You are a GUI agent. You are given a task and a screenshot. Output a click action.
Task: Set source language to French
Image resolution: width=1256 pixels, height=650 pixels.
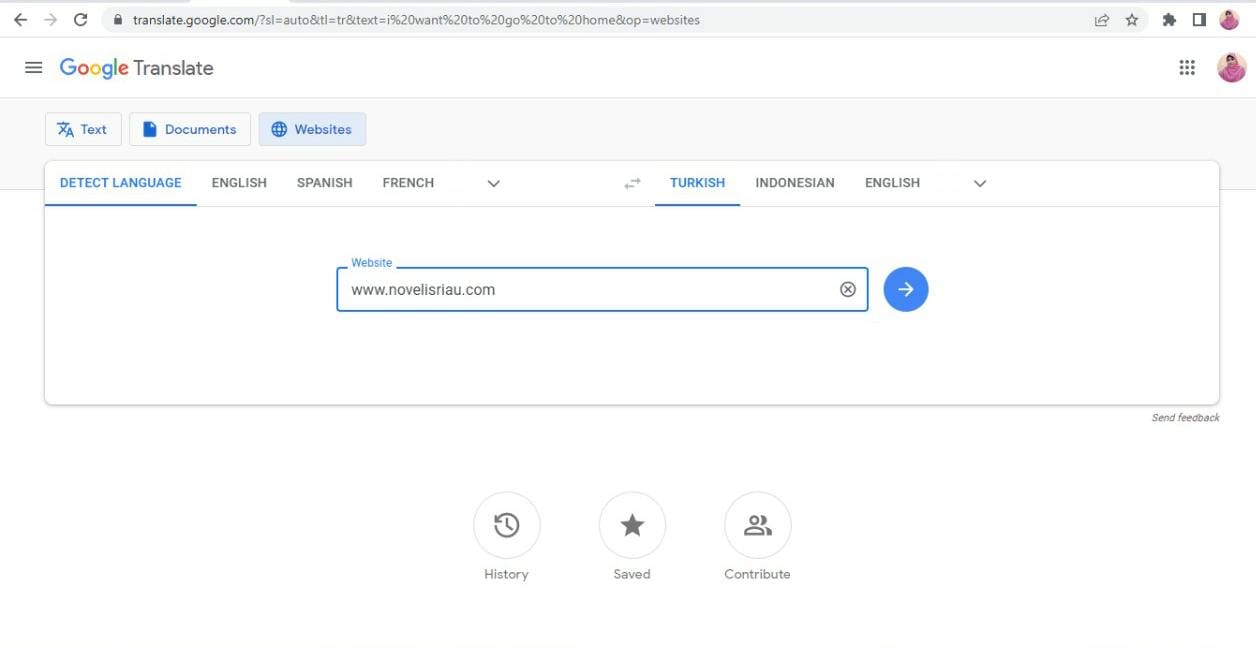408,183
